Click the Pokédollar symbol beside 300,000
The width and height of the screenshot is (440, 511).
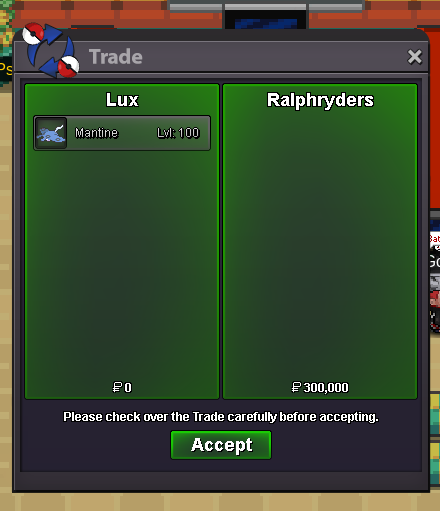click(296, 387)
